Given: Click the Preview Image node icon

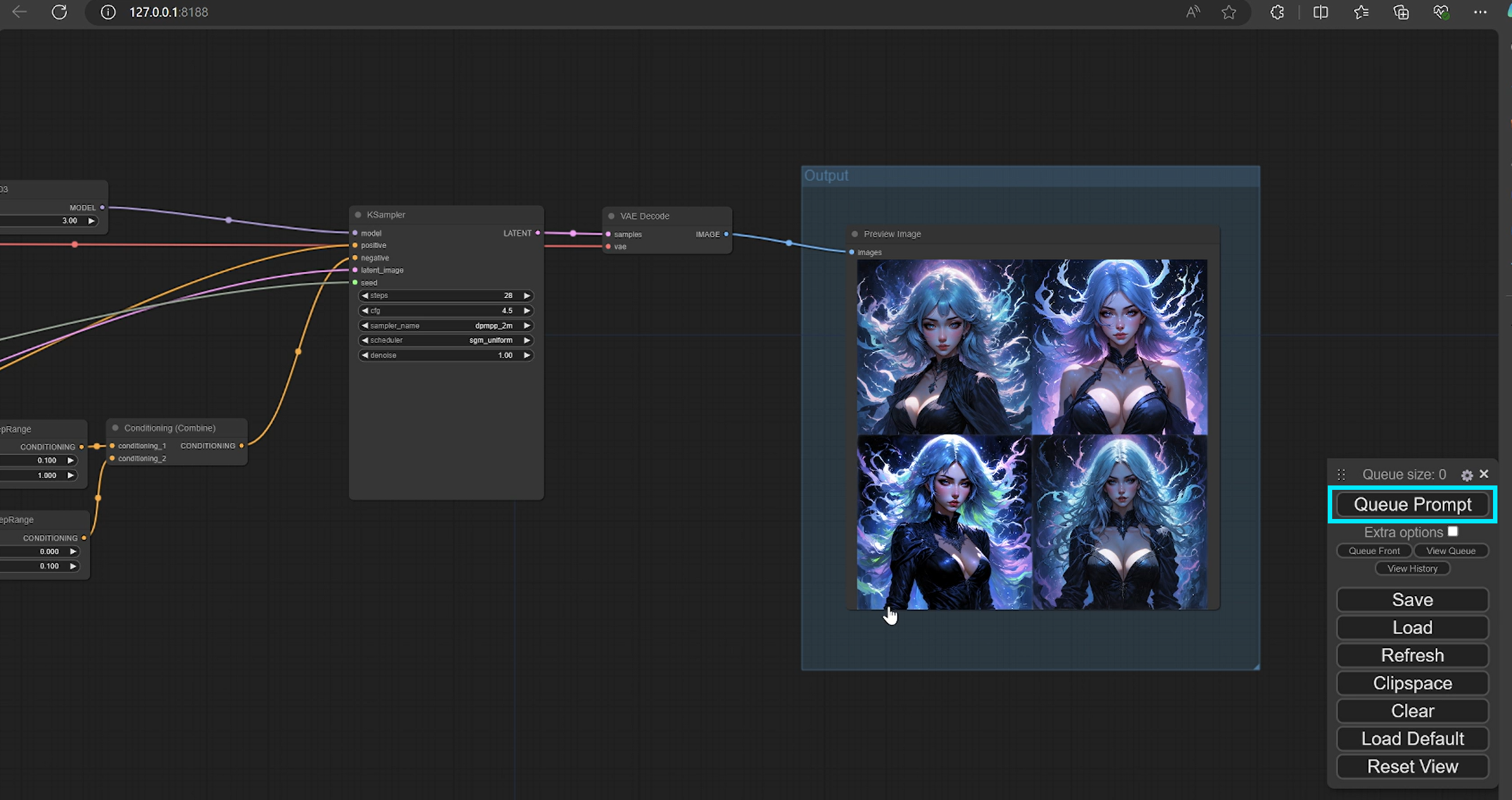Looking at the screenshot, I should pos(855,234).
